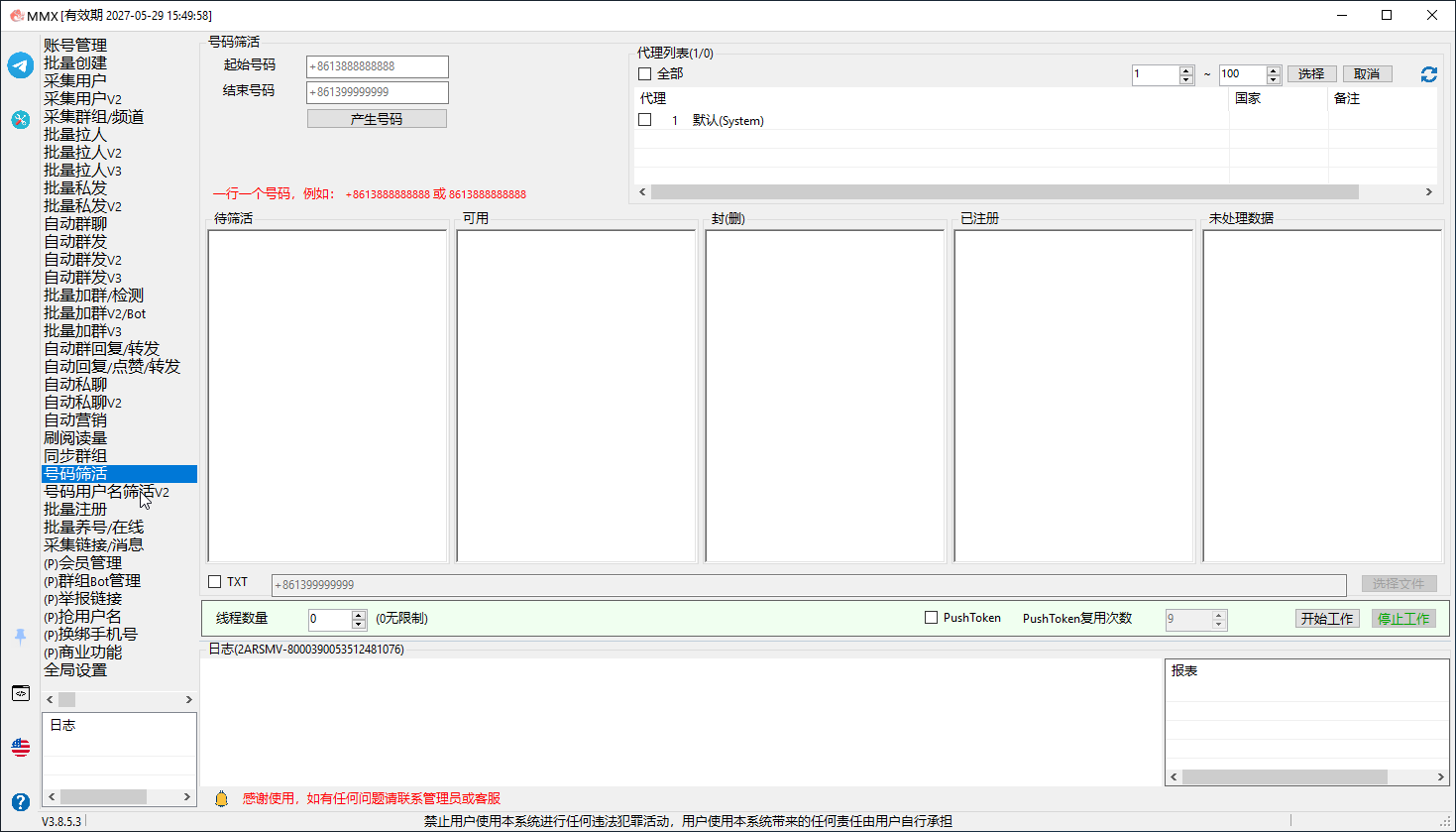The image size is (1456, 832).
Task: Select 采集群组/频道 in the menu
Action: point(93,117)
